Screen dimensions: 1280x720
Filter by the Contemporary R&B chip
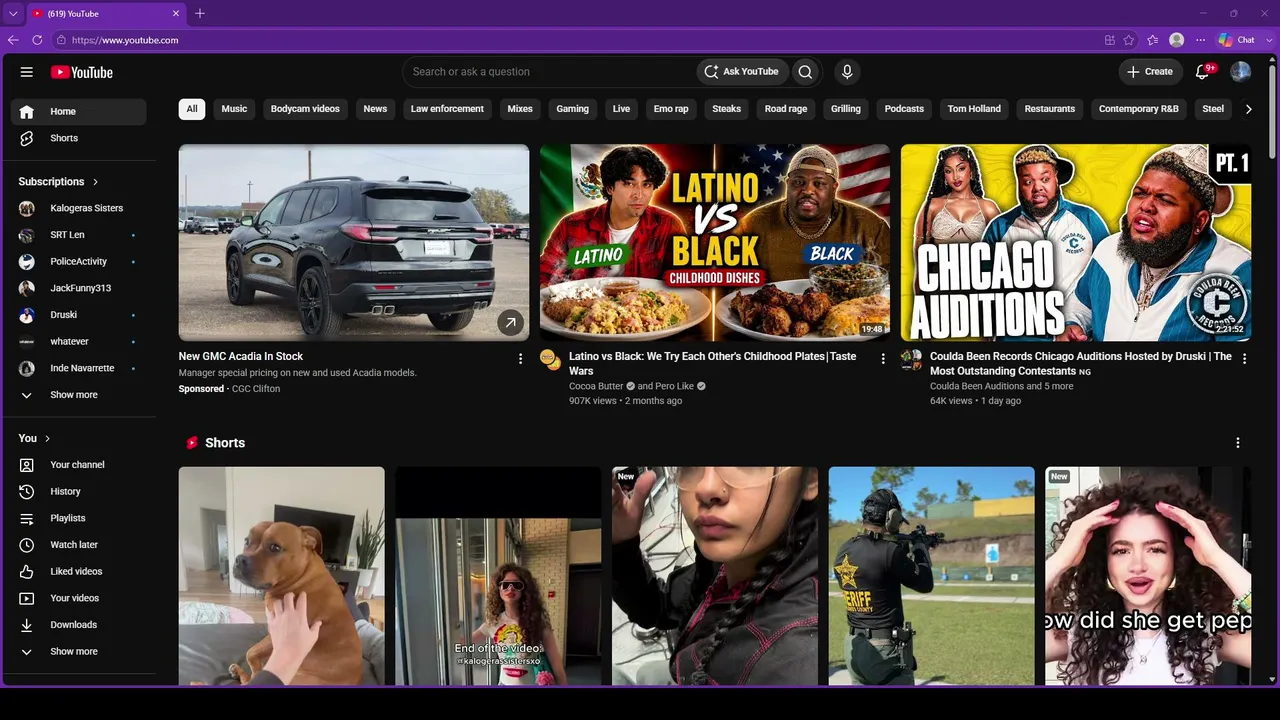1139,109
